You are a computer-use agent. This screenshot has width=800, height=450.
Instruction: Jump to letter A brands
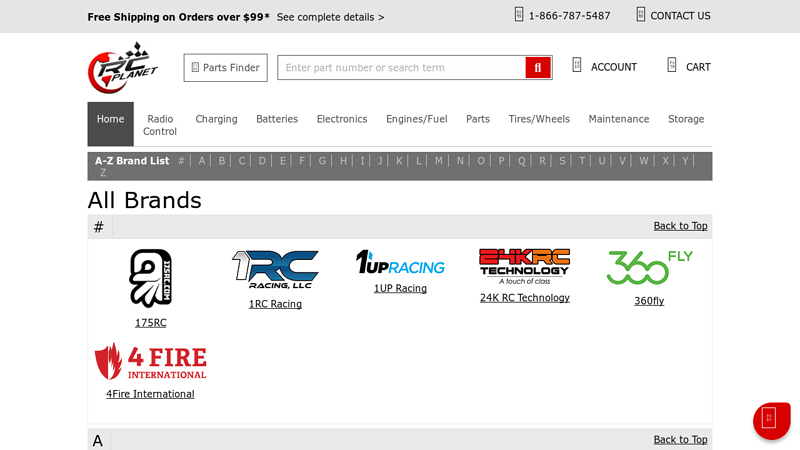[202, 161]
